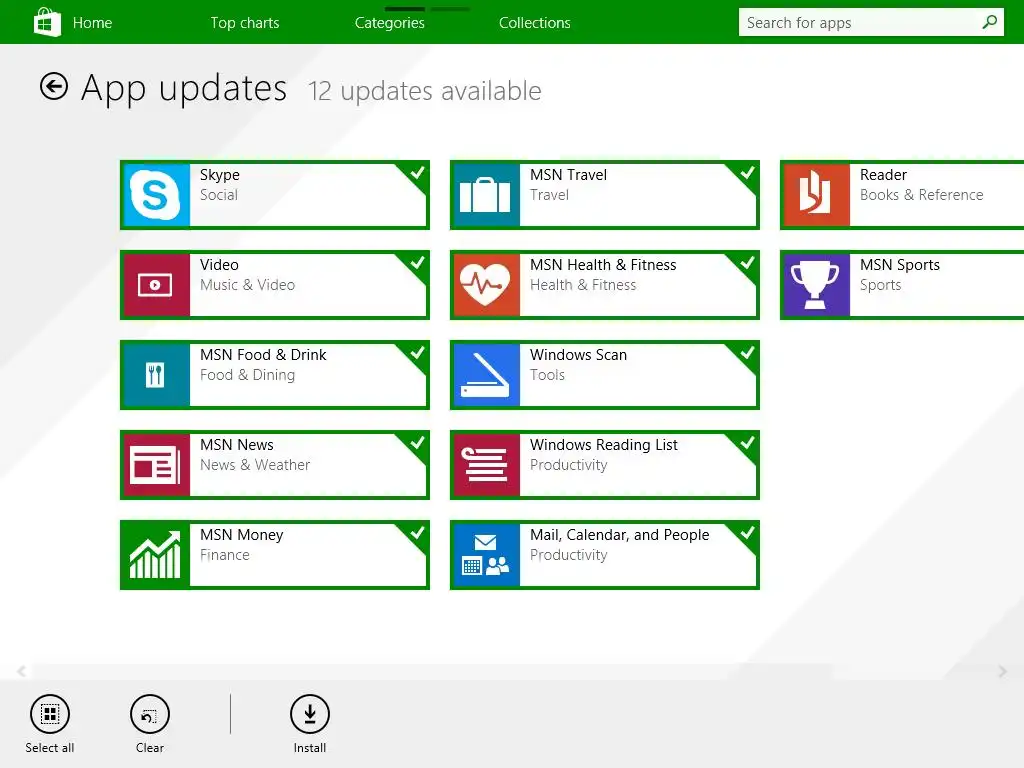The height and width of the screenshot is (768, 1024).
Task: Uncheck the MSN Money checkmark
Action: pos(417,534)
